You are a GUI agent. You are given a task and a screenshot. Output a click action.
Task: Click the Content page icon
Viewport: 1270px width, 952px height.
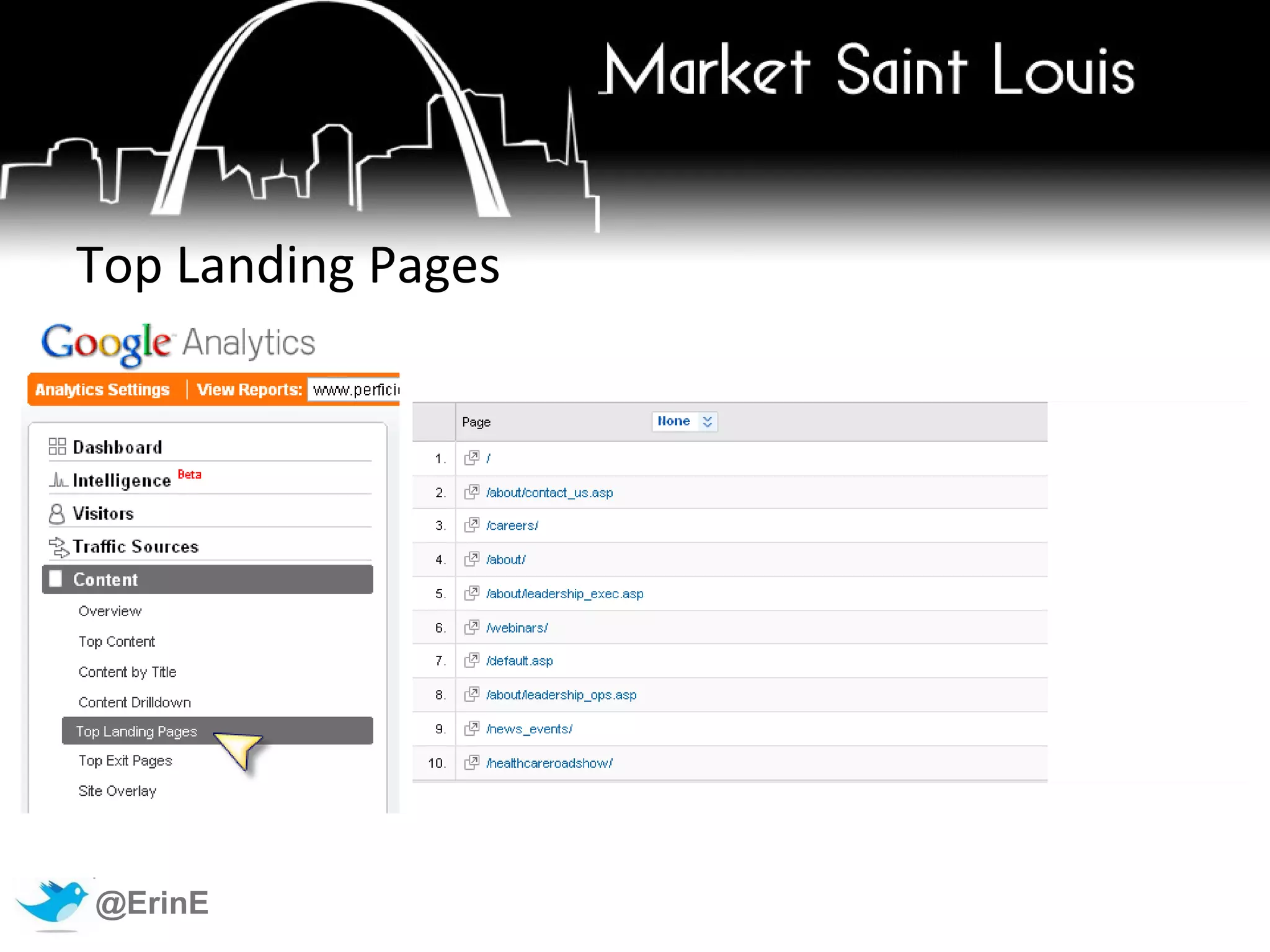(x=56, y=578)
